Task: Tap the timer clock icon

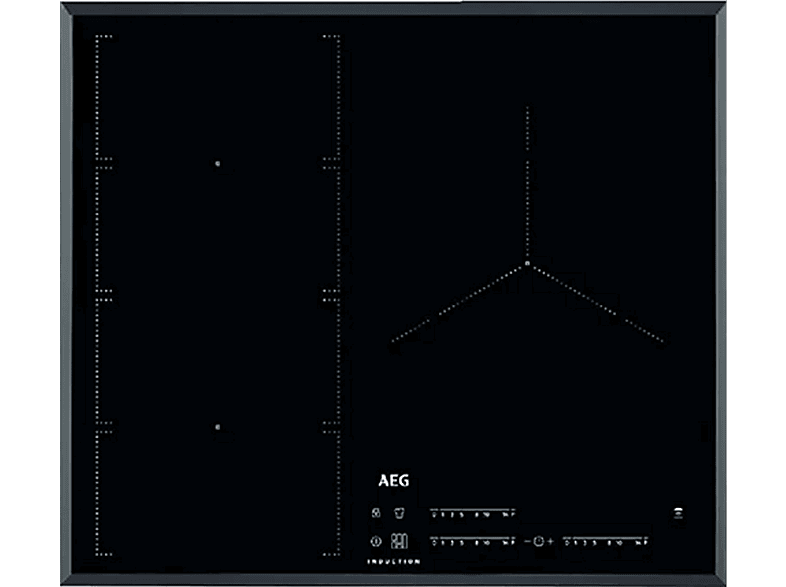Action: (x=538, y=541)
